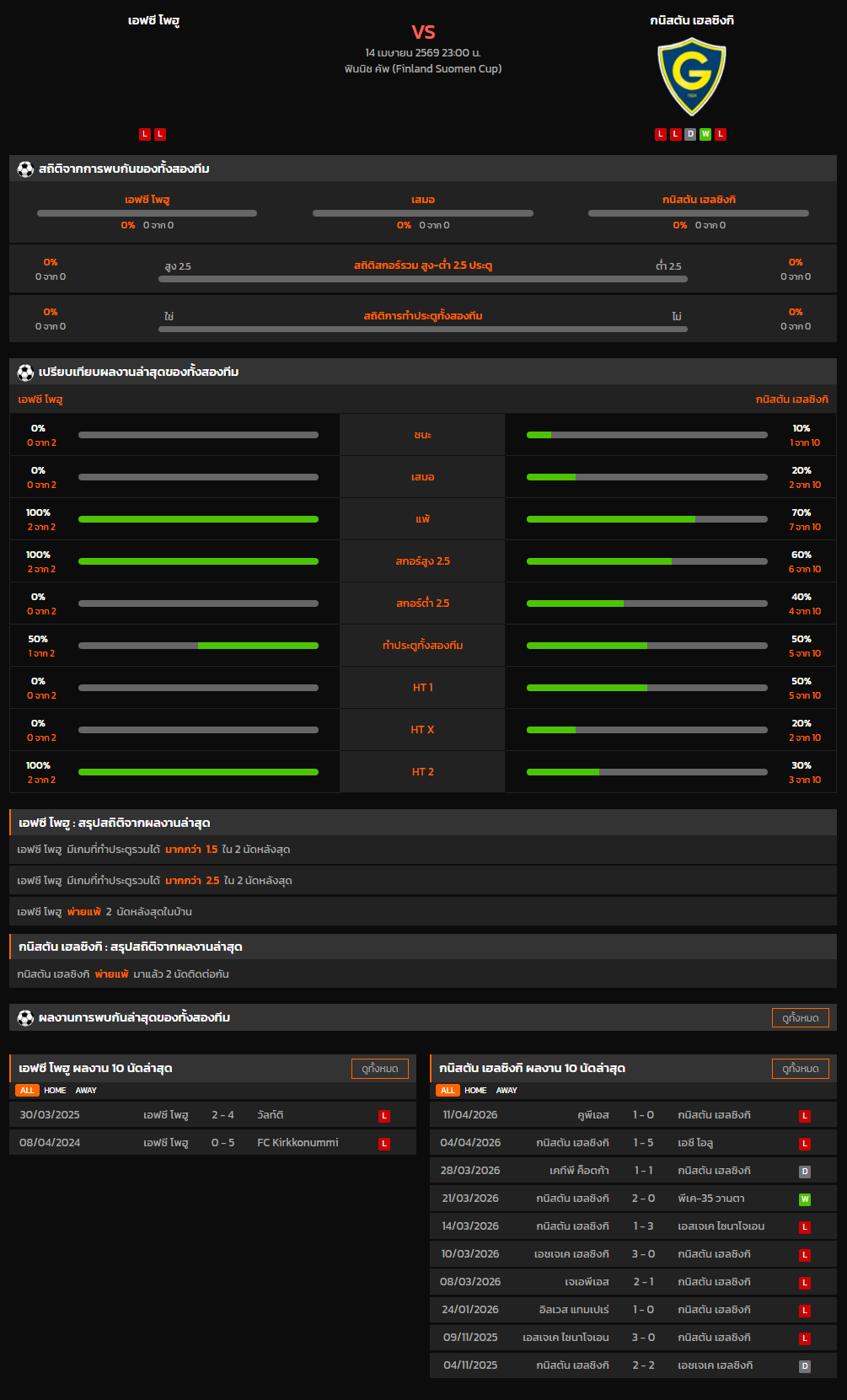The width and height of the screenshot is (847, 1400).
Task: Switch to HOME filter for FC Pohu matches
Action: coord(55,1091)
